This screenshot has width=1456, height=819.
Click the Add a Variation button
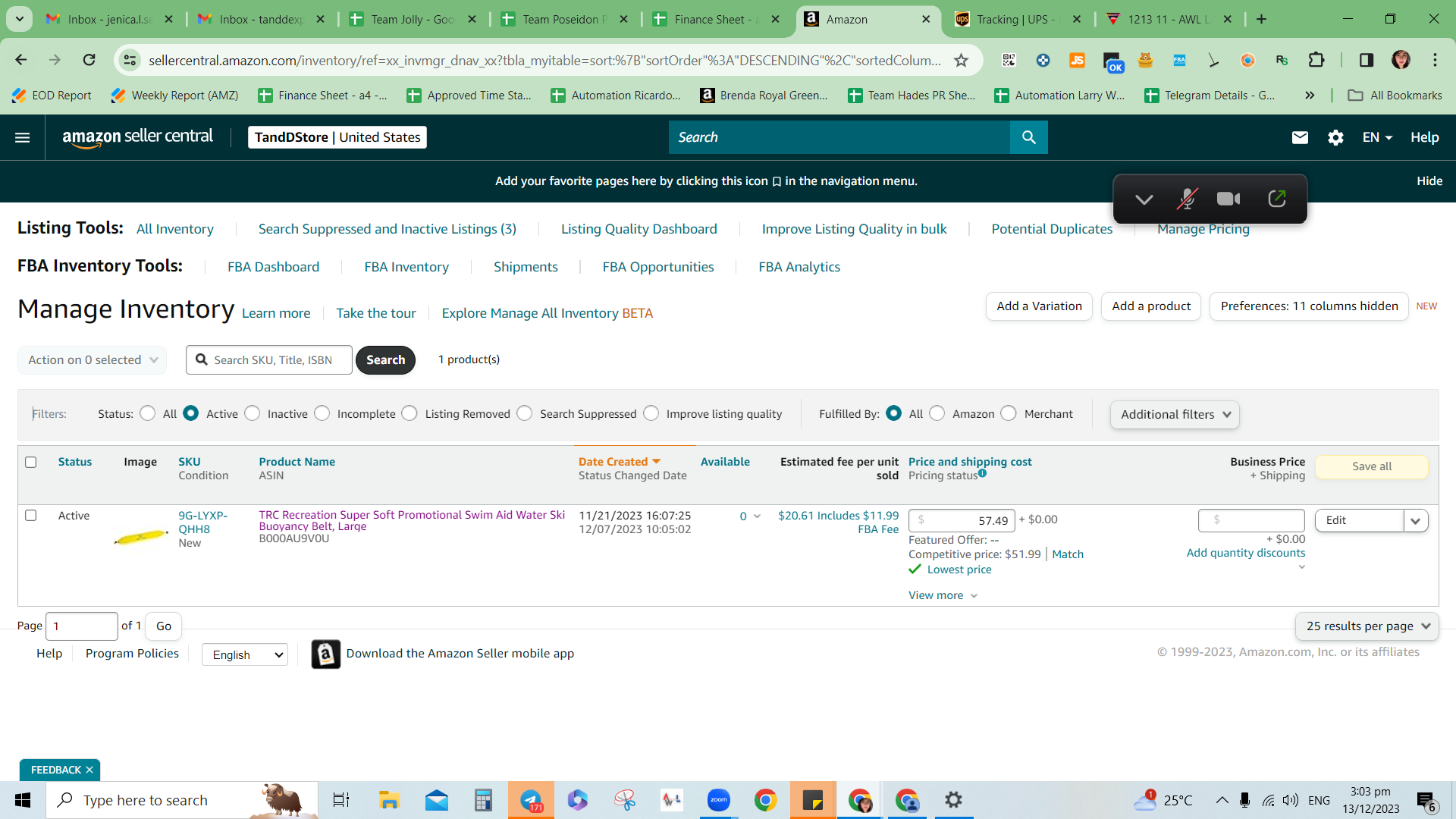point(1040,306)
